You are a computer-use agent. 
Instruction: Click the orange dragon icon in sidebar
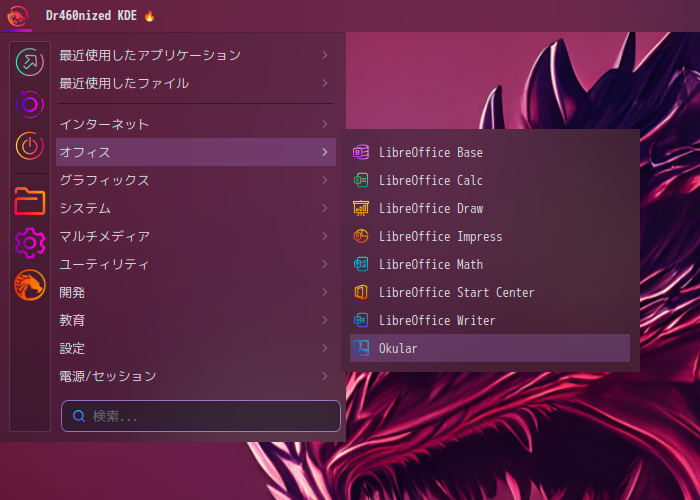click(x=30, y=285)
